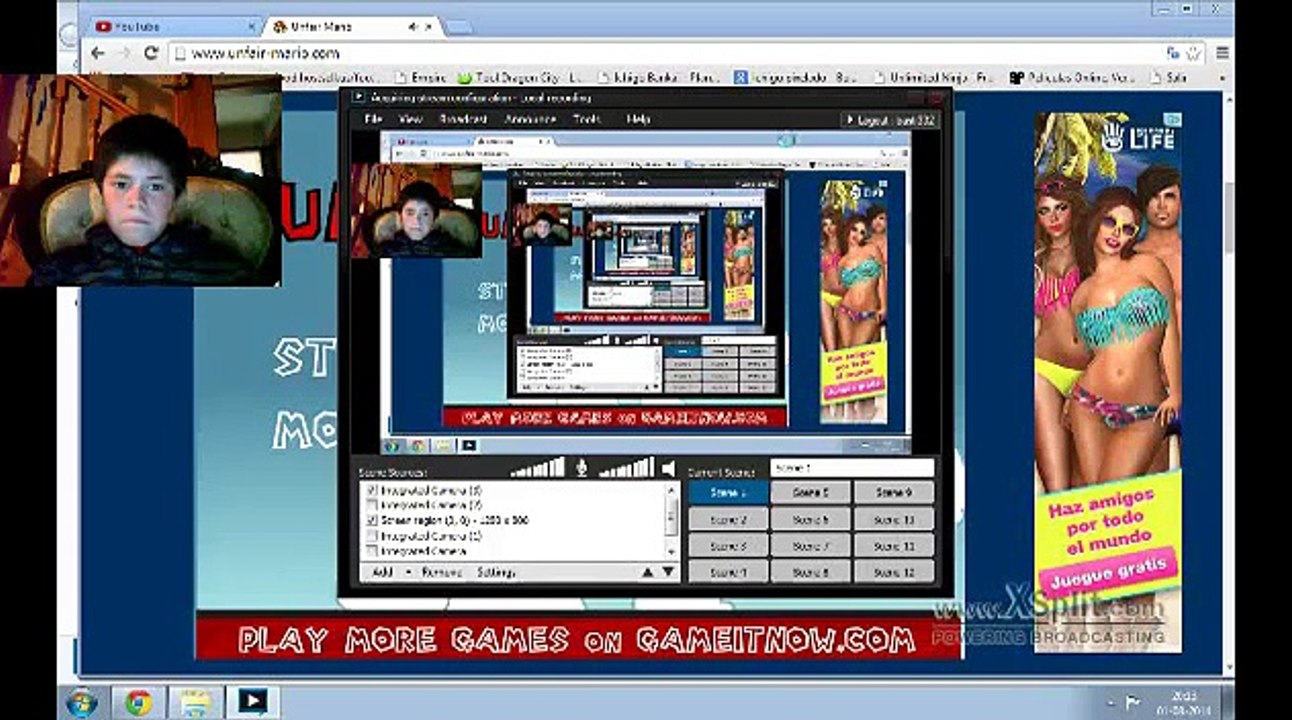
Task: Switch to Scene 12
Action: (x=894, y=573)
